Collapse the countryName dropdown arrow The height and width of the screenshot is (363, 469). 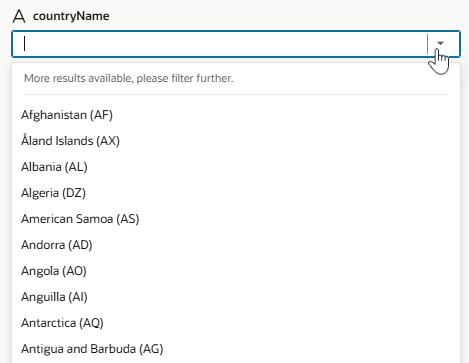440,43
